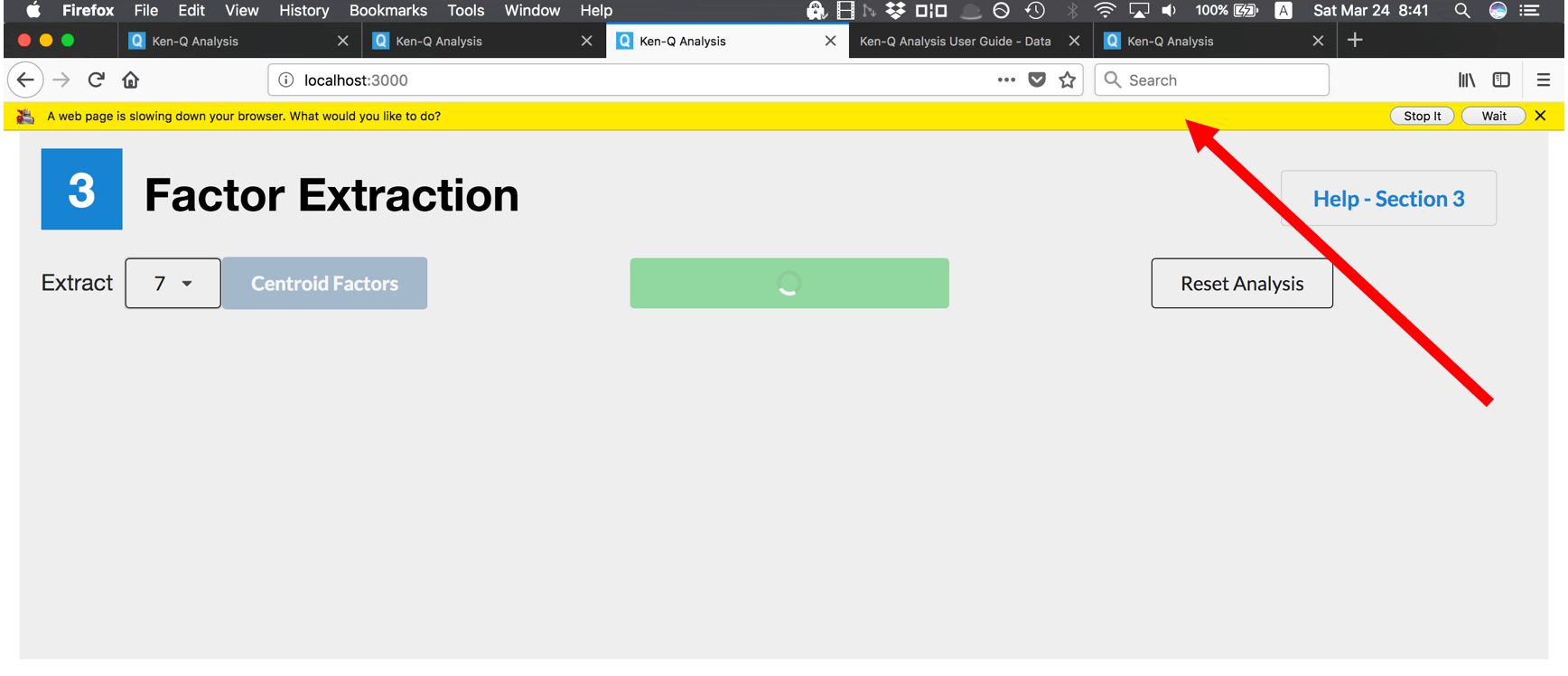Open the View menu
1568x676 pixels.
[241, 10]
